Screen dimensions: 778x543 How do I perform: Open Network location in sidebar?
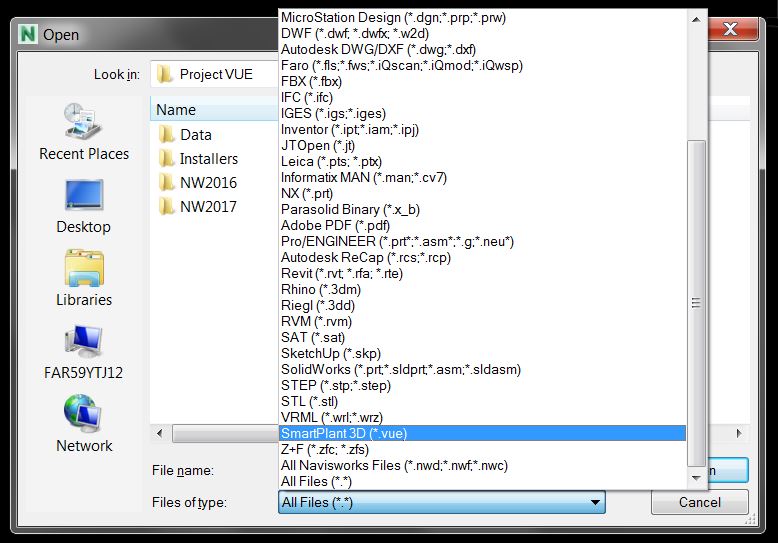click(83, 423)
